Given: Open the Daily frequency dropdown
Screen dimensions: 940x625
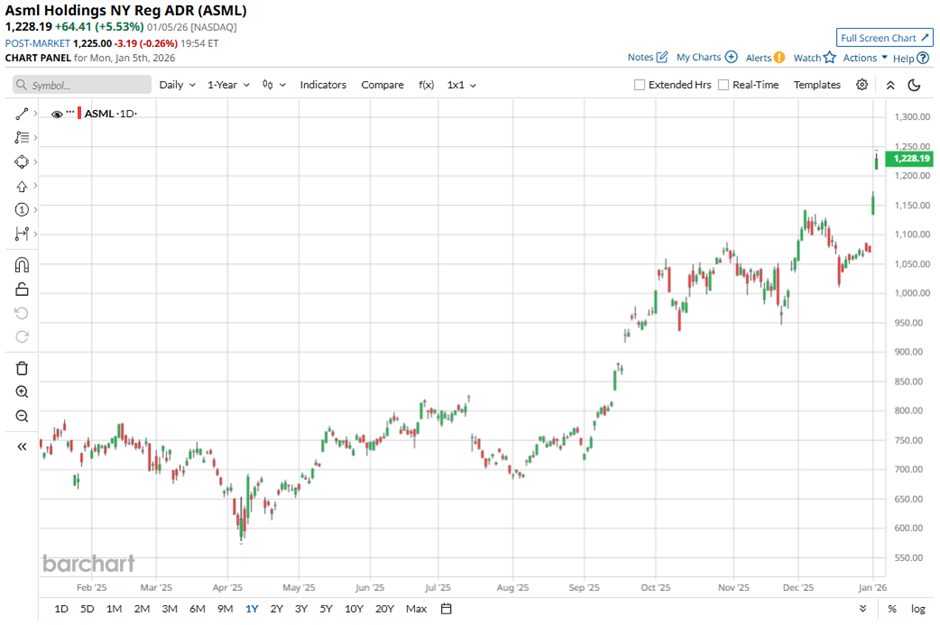Looking at the screenshot, I should click(x=177, y=85).
